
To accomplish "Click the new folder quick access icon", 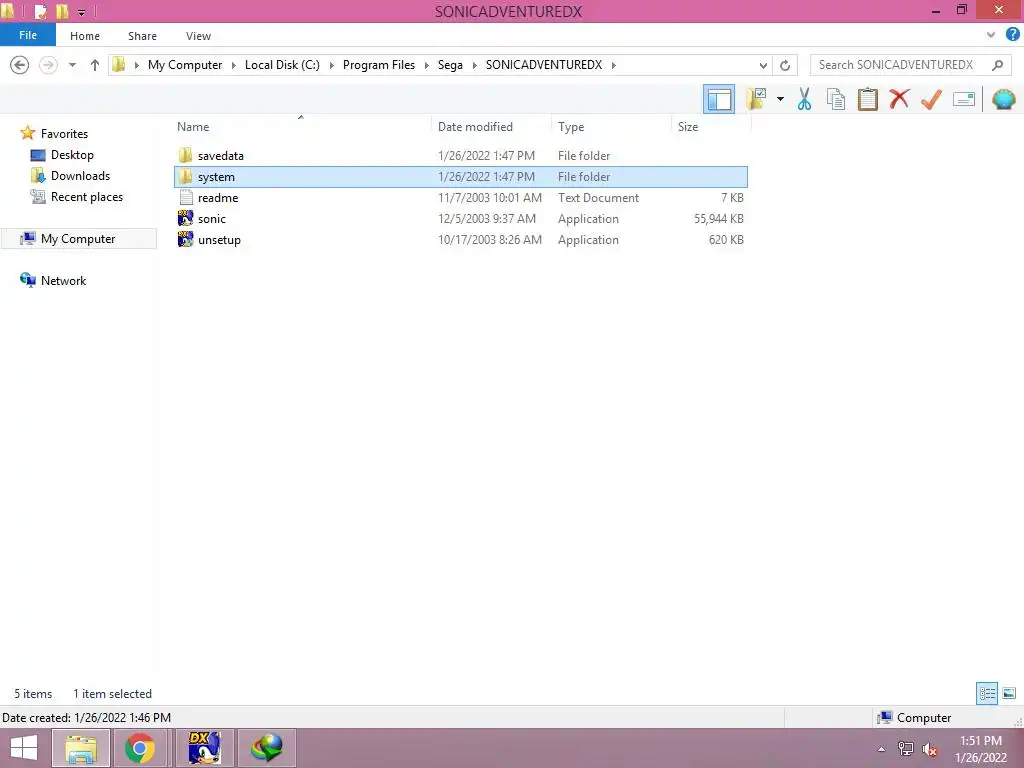I will (62, 11).
